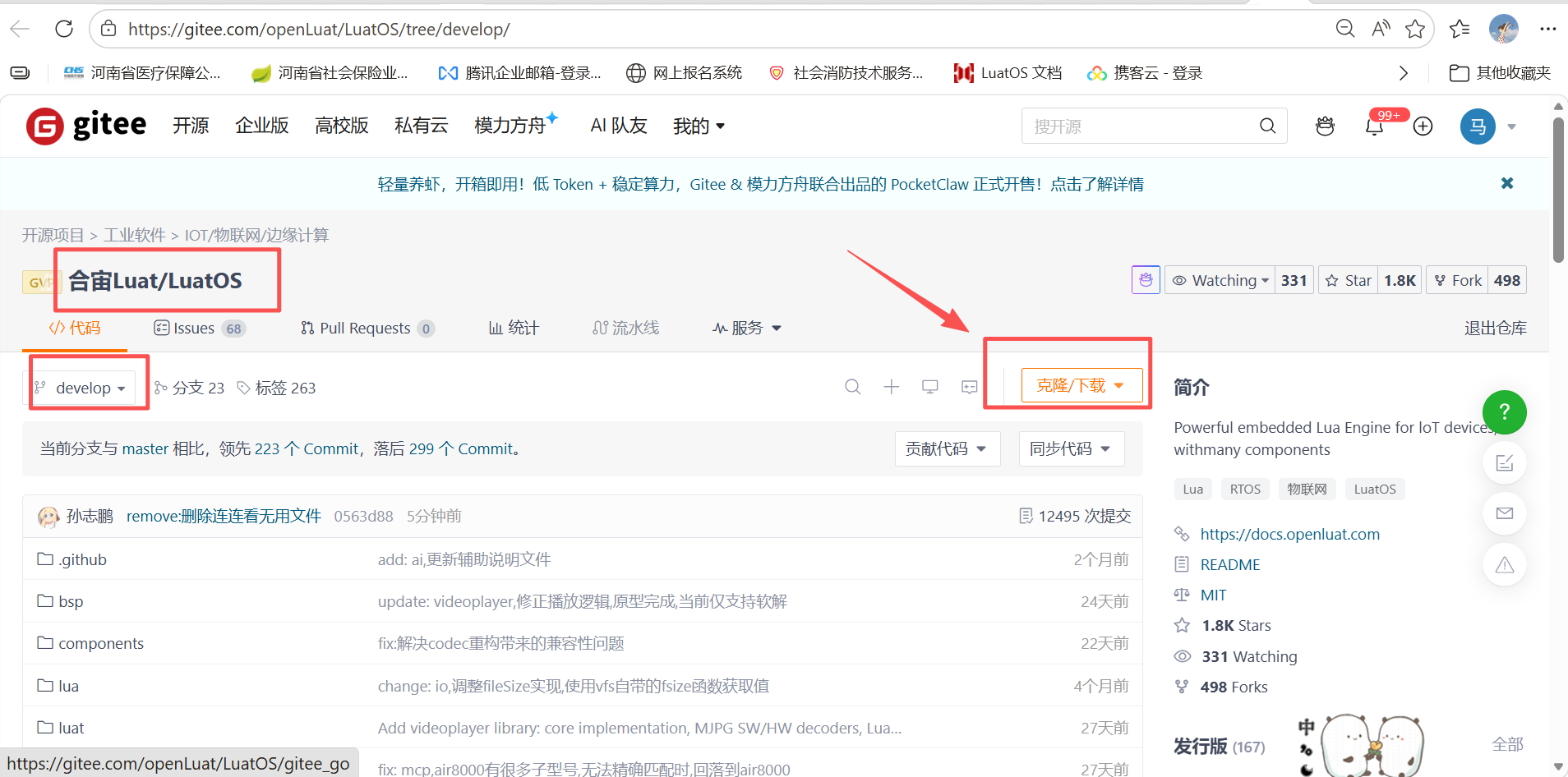Open the 克隆/下载 dropdown button

pos(1081,385)
